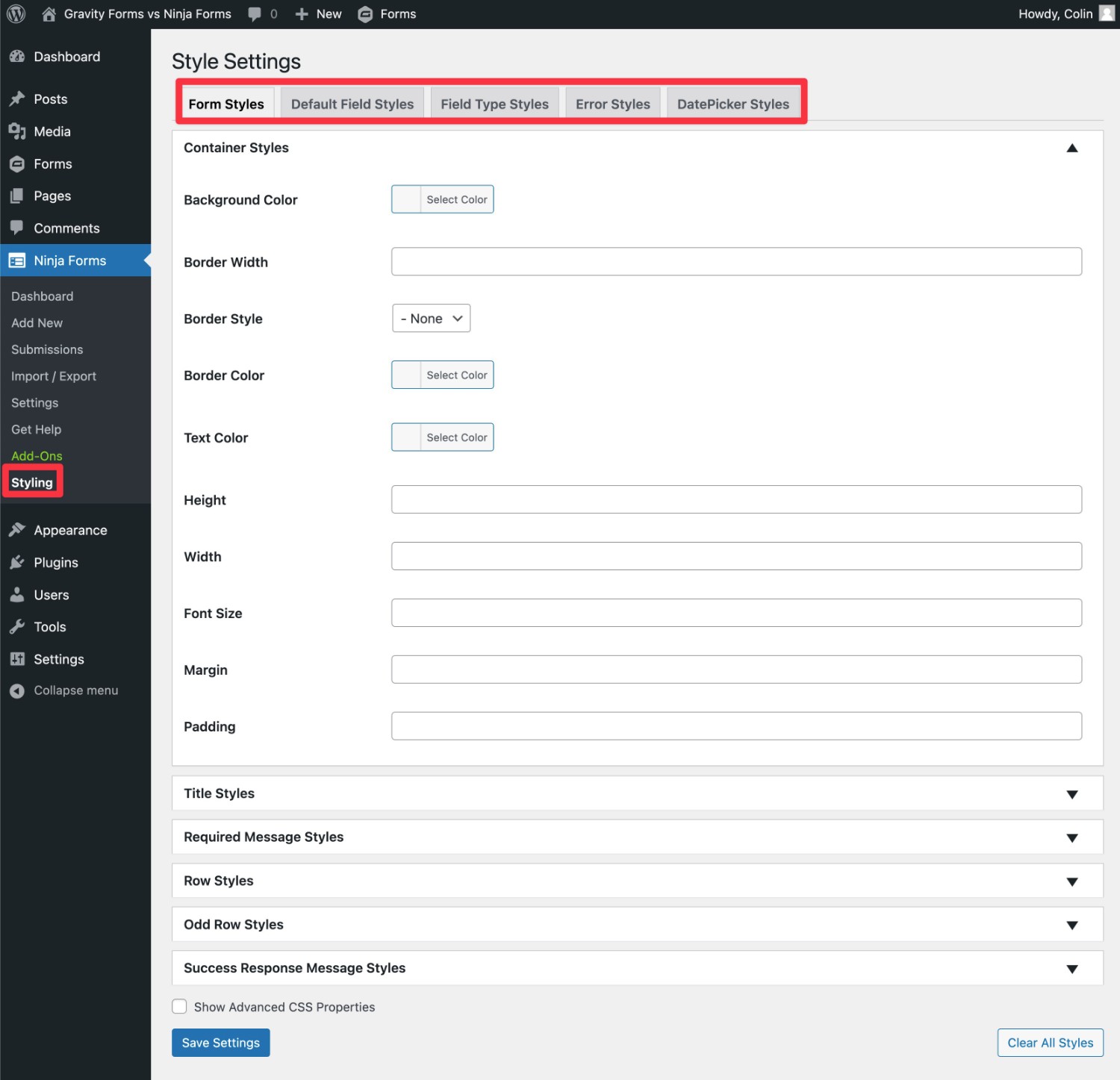
Task: Click the Forms icon in sidebar menu
Action: coord(17,163)
